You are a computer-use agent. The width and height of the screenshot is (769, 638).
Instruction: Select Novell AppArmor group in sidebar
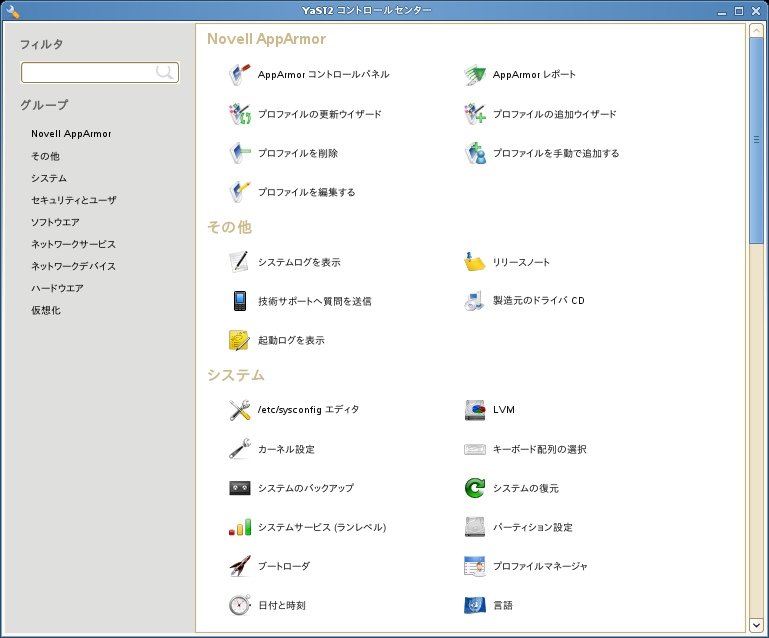point(71,133)
